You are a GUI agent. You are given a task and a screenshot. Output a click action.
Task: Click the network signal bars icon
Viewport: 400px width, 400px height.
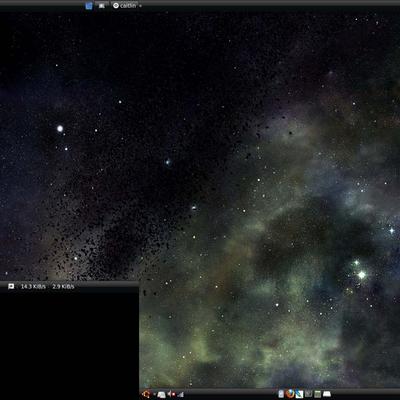[181, 395]
